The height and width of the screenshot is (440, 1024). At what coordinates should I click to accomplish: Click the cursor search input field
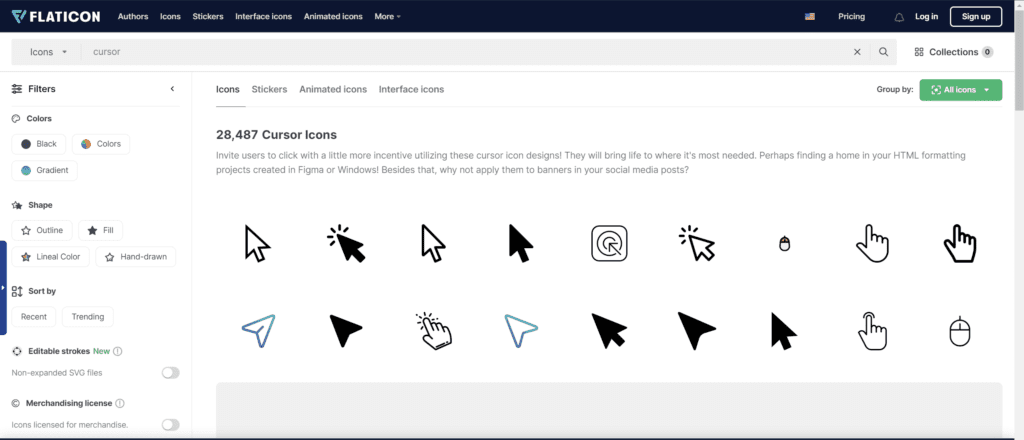point(464,52)
